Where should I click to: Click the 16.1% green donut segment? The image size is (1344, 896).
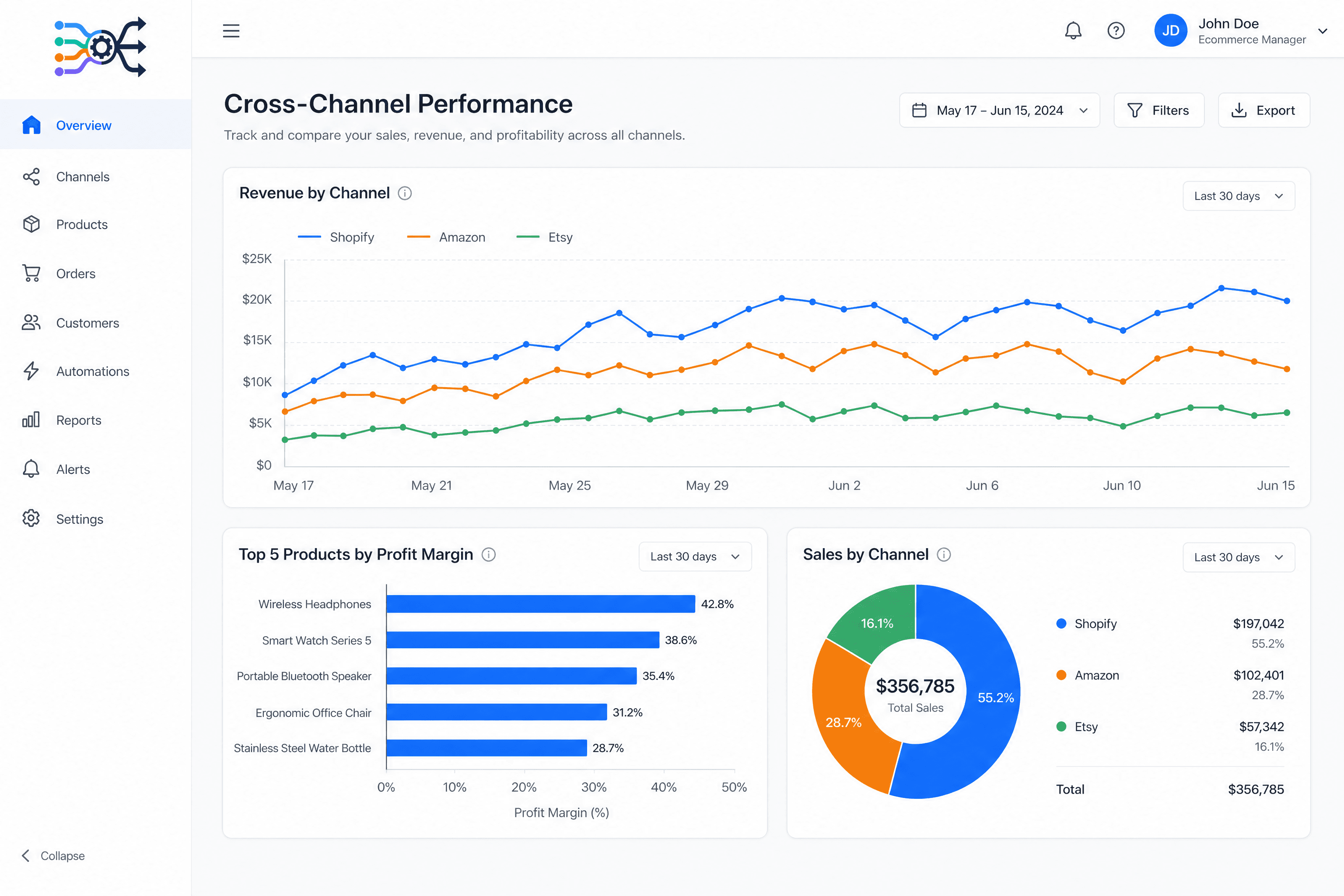(877, 623)
